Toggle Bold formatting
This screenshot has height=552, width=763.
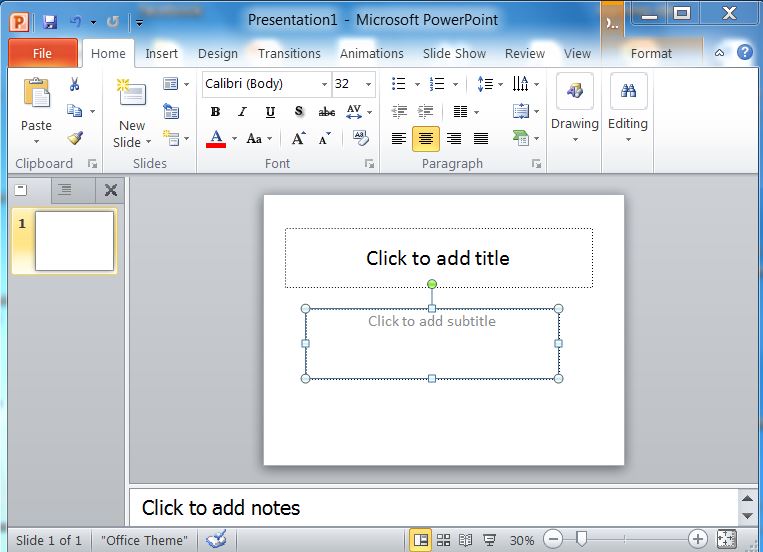point(215,112)
